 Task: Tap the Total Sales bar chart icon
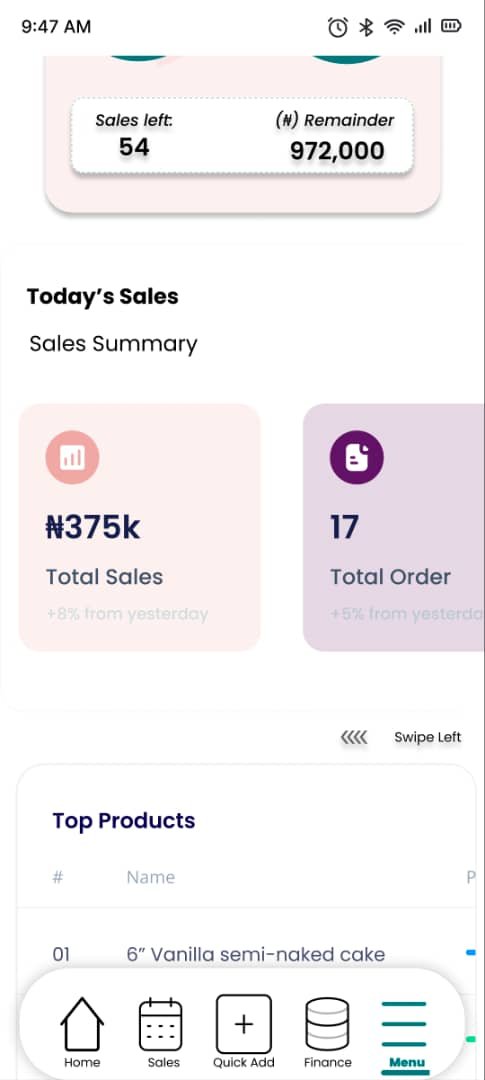click(72, 457)
